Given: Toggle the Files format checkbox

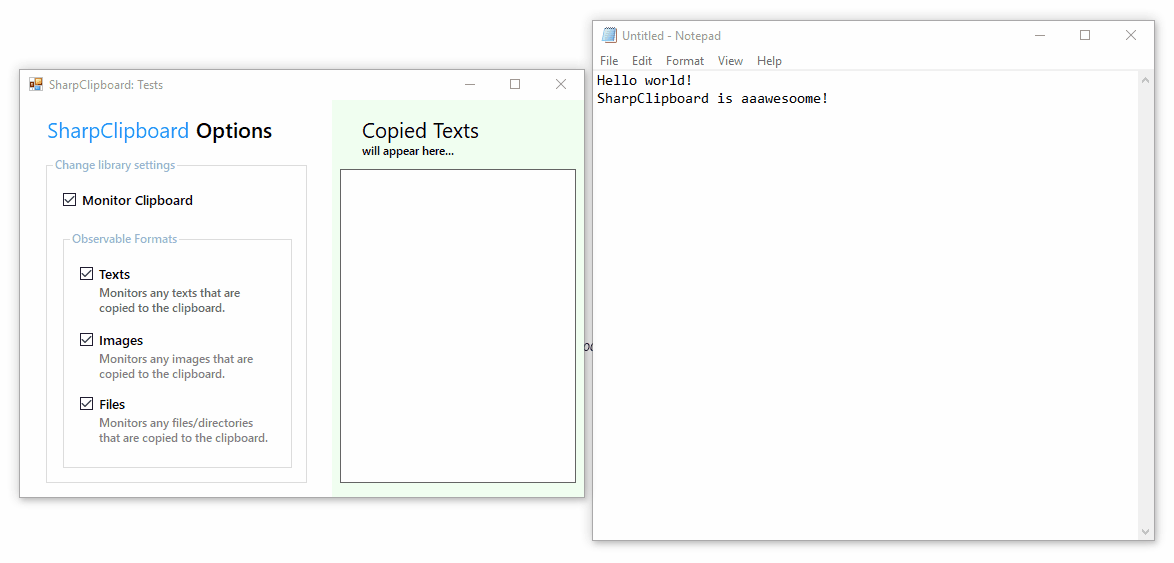Looking at the screenshot, I should (x=87, y=404).
